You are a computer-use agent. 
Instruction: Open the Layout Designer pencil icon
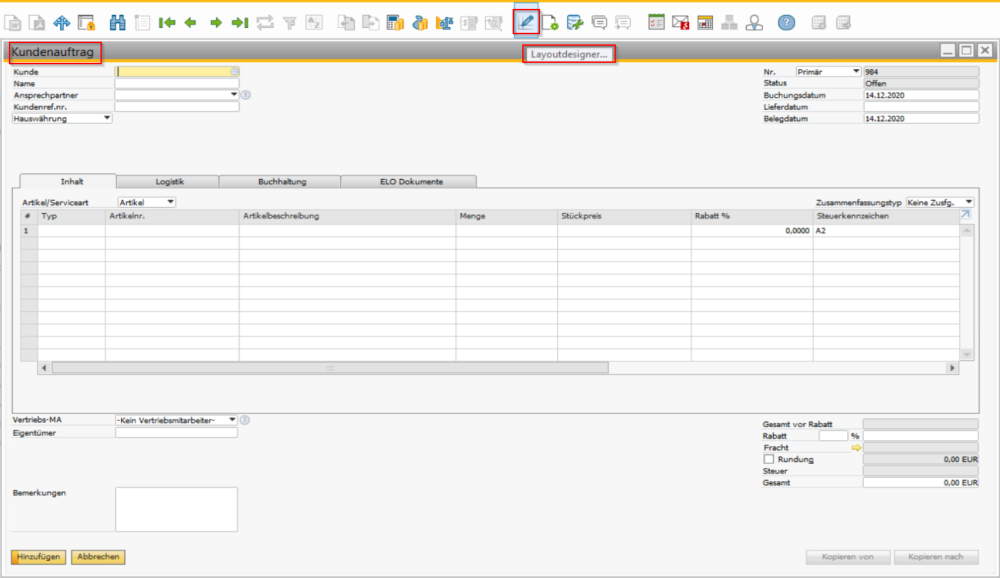click(x=526, y=22)
